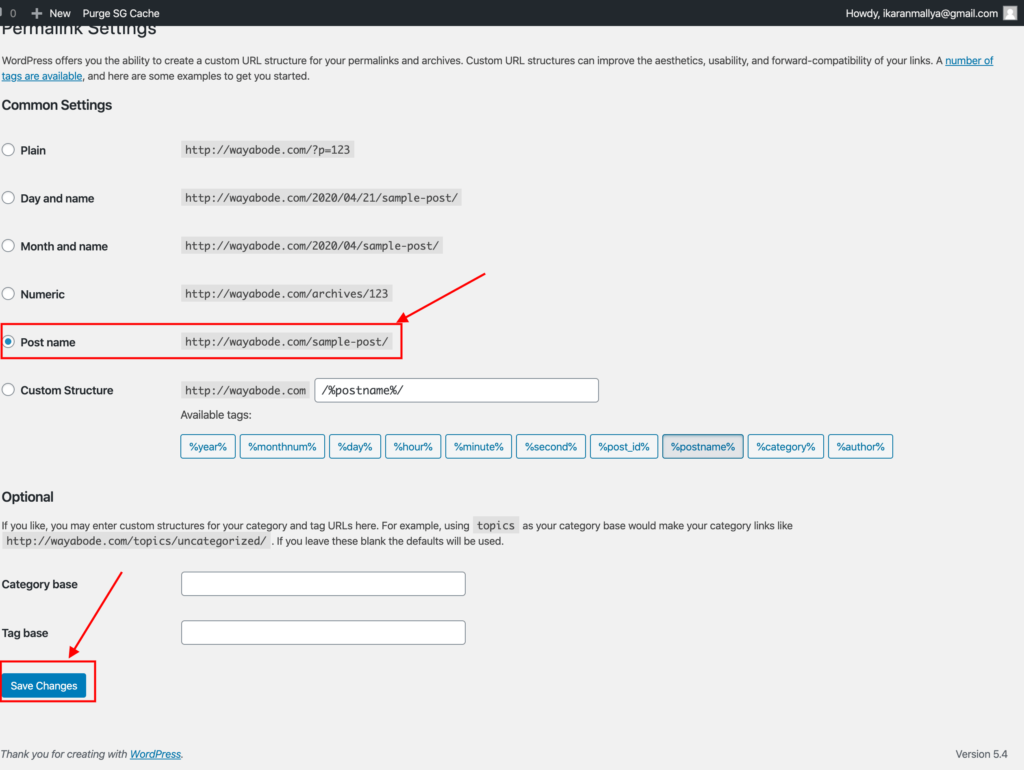
Task: Click the Custom Structure base URL text
Action: 245,390
